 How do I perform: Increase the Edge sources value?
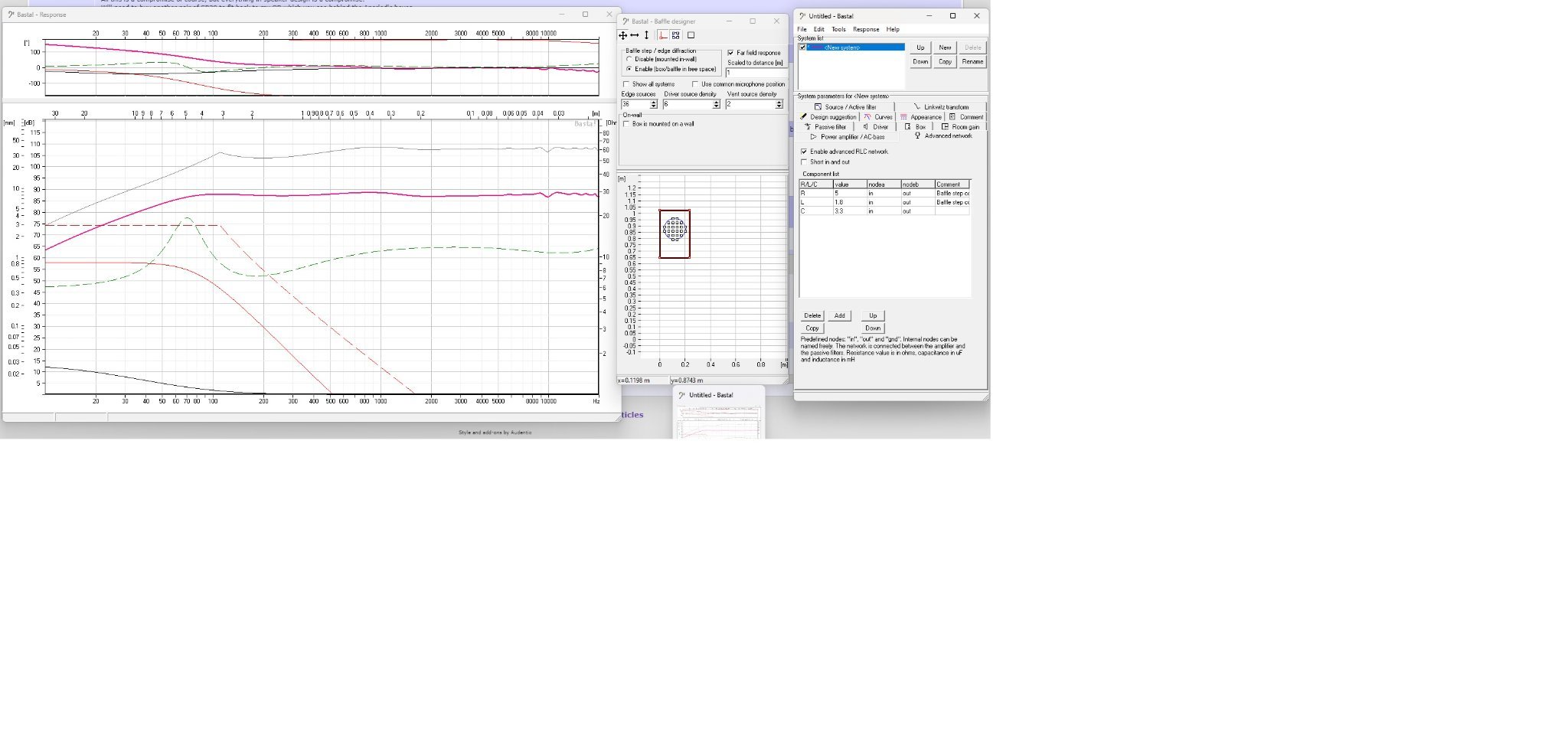click(x=653, y=103)
